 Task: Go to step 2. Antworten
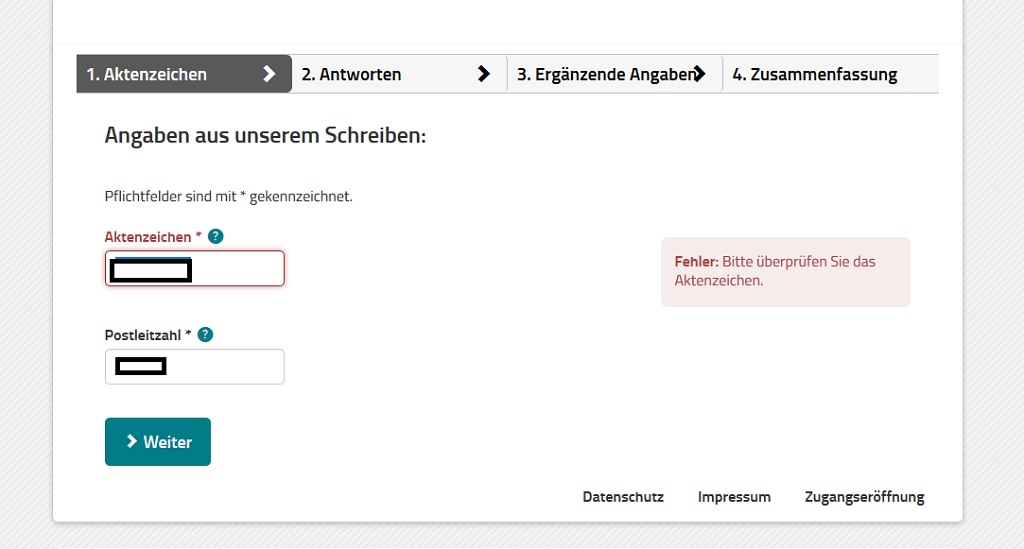tap(399, 74)
